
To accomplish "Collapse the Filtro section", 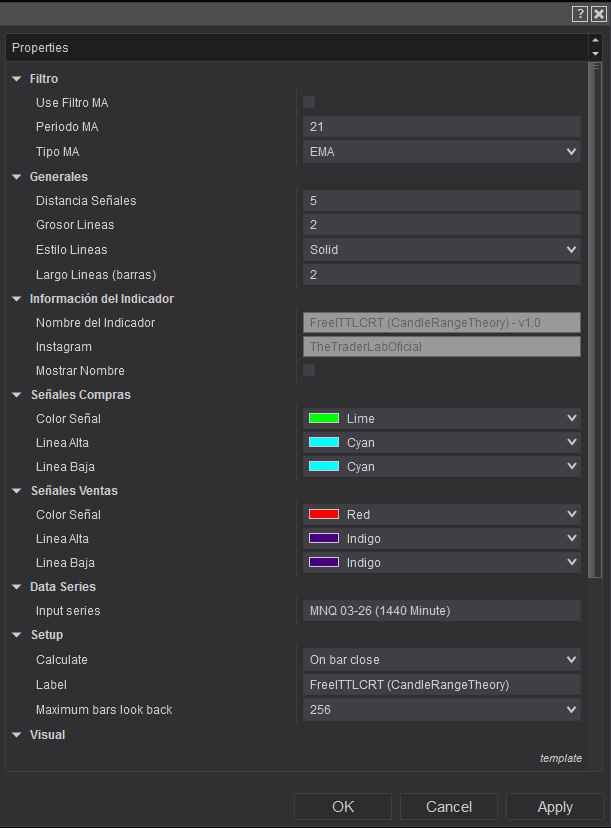I will click(x=17, y=79).
